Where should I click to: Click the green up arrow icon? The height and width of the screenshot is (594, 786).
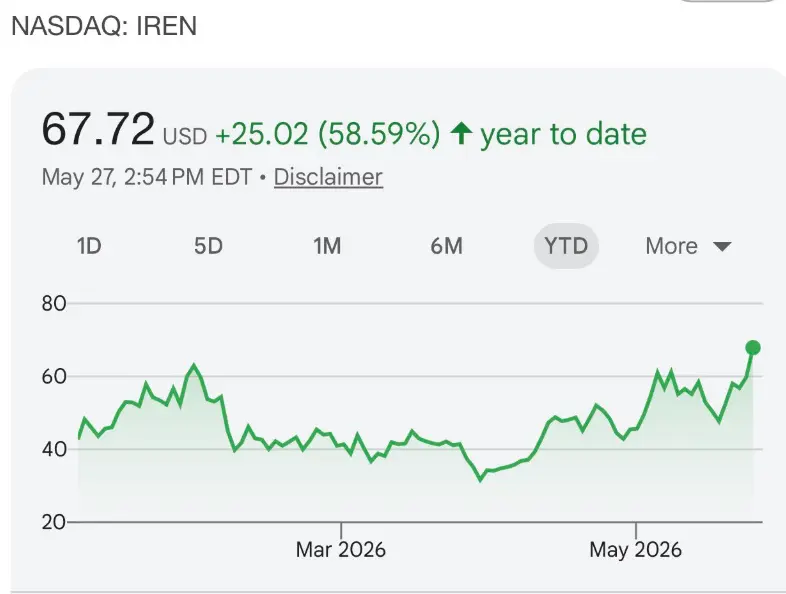point(461,134)
